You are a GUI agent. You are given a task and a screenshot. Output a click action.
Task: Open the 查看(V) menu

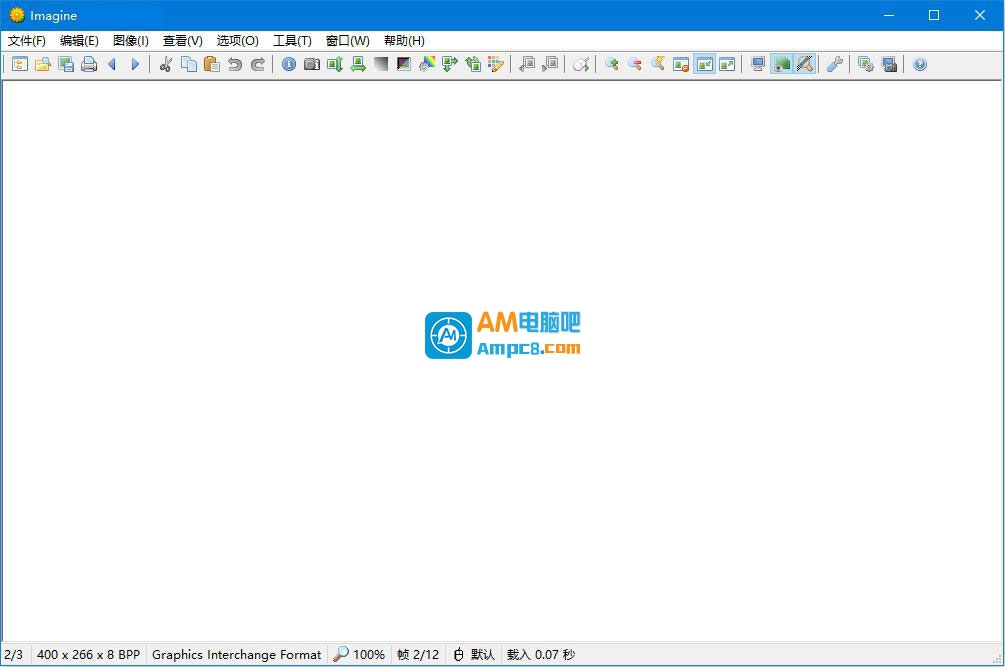(183, 41)
